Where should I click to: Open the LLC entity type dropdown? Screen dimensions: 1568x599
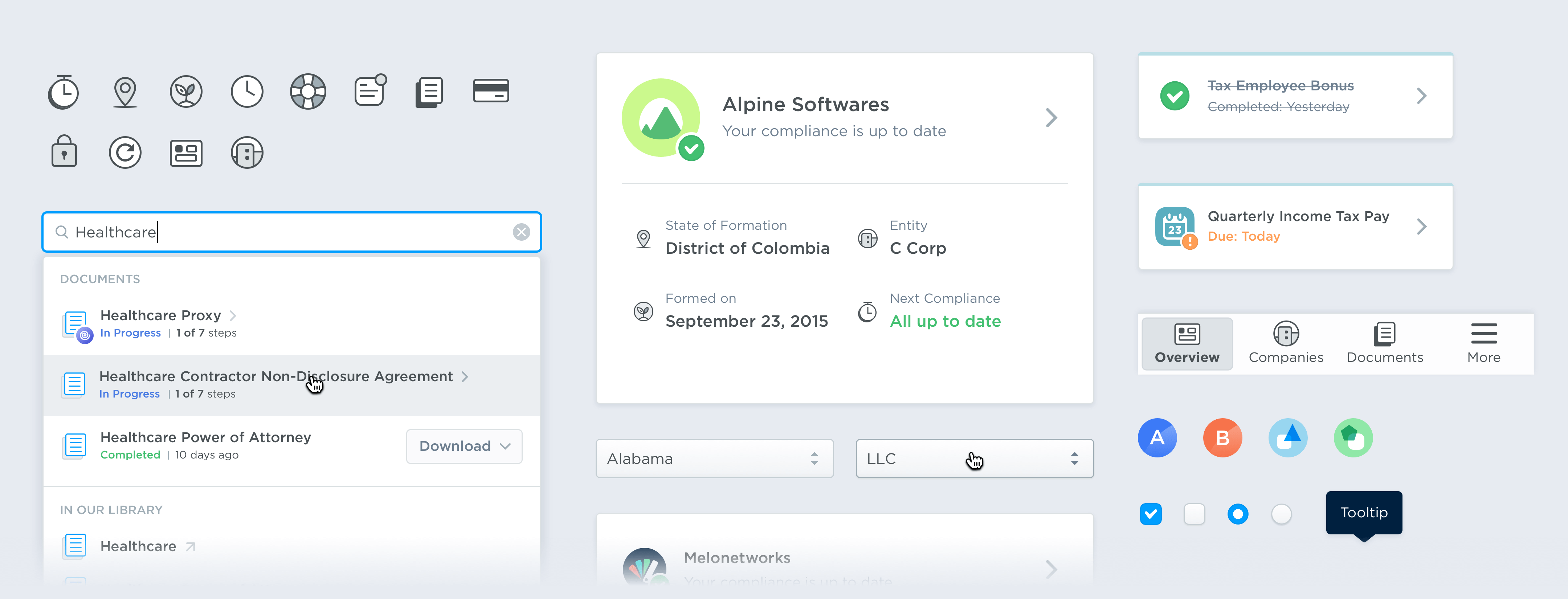pos(974,459)
